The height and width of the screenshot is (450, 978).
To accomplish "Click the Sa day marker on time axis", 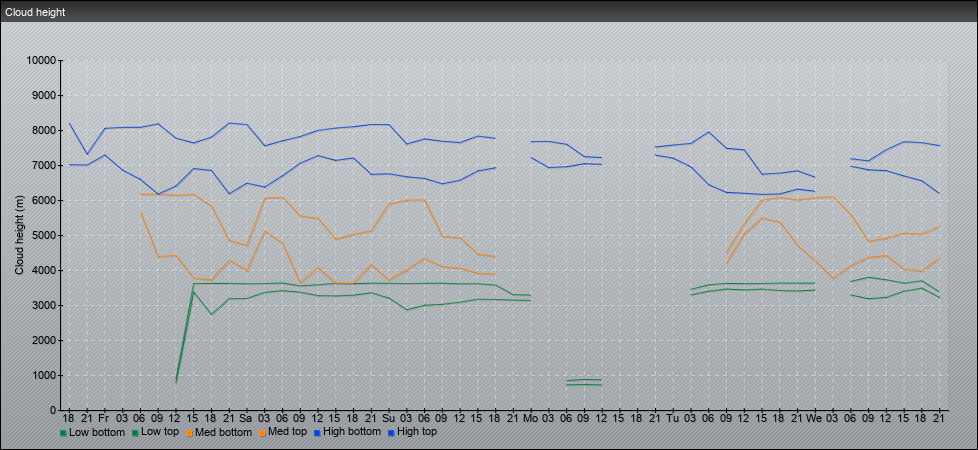I will 245,417.
